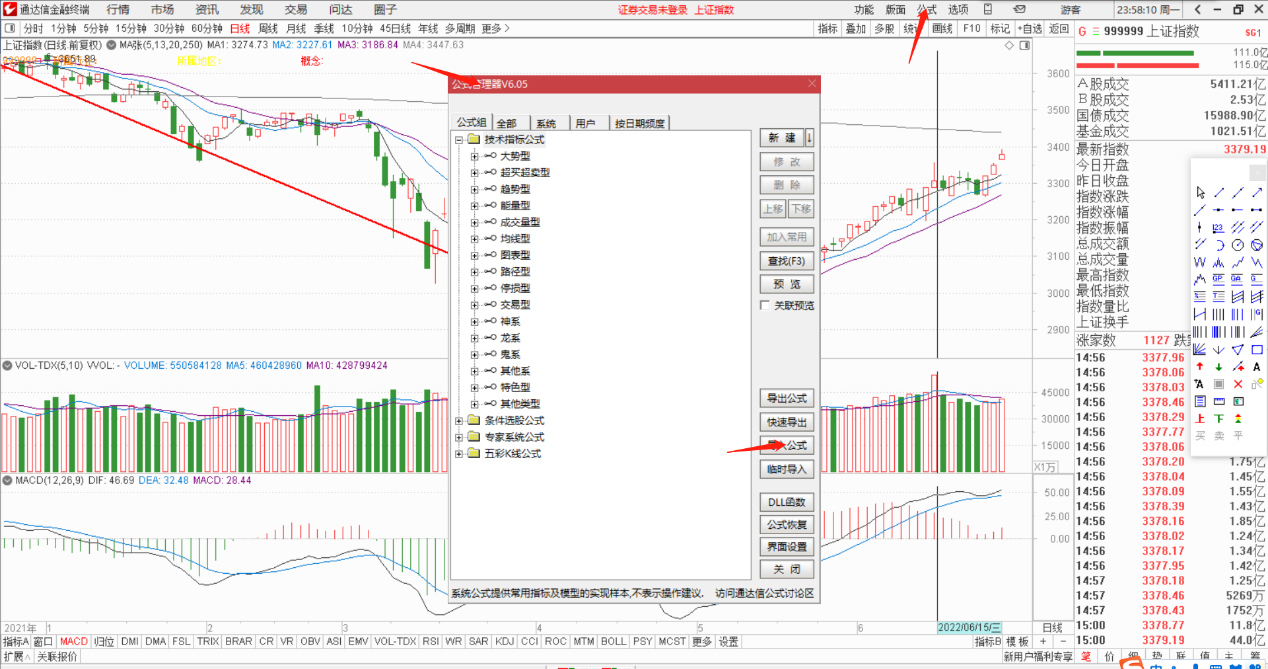Select the GP line tool

pos(1218,279)
